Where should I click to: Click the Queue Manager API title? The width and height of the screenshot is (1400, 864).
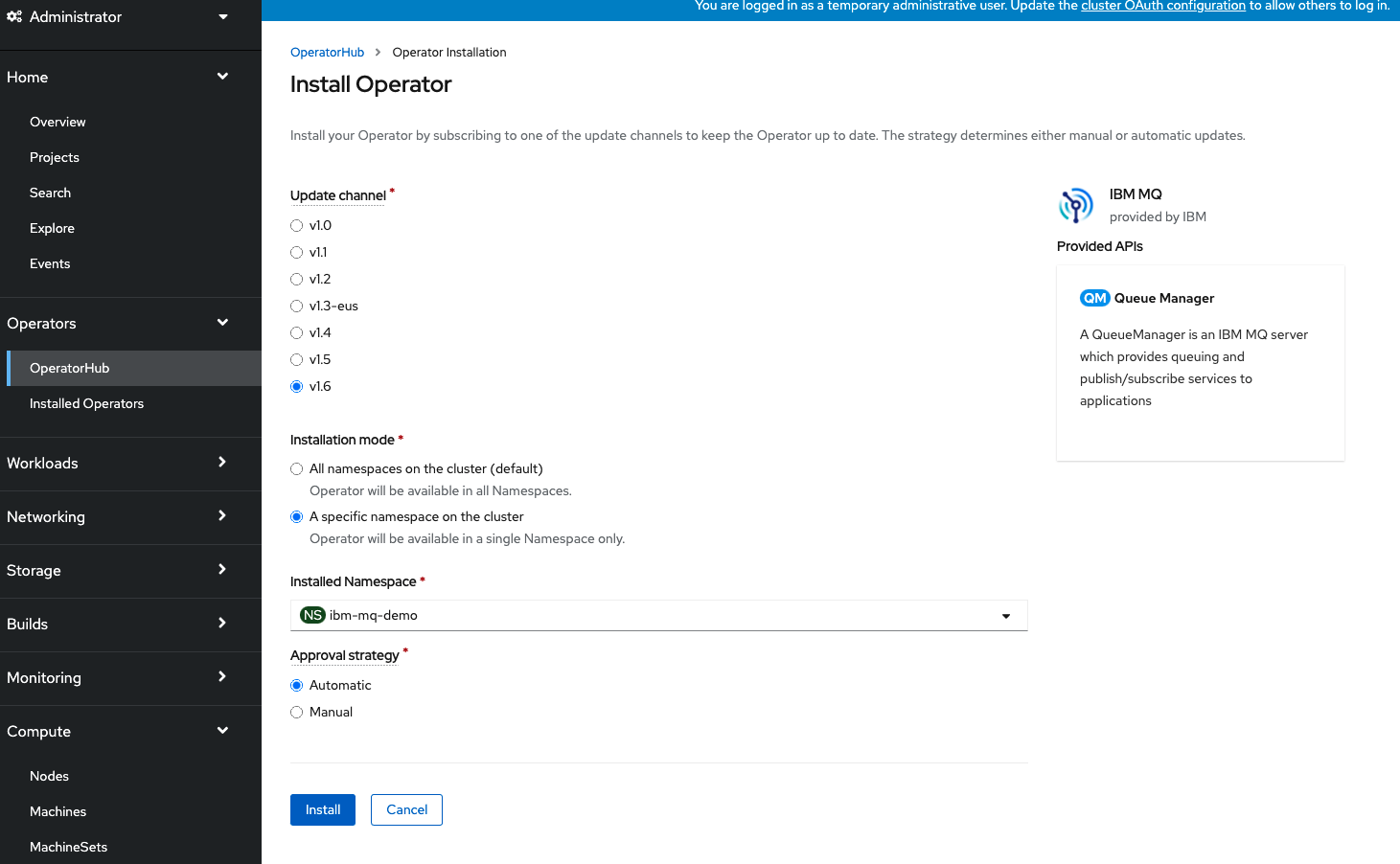point(1164,299)
